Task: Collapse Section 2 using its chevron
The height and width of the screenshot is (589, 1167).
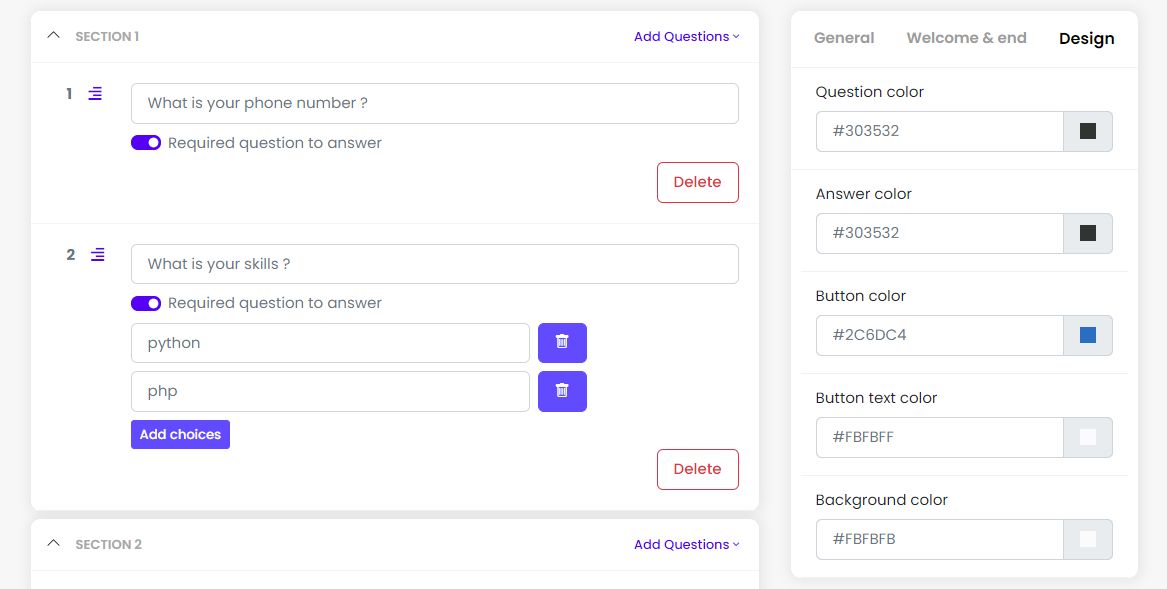Action: (54, 544)
